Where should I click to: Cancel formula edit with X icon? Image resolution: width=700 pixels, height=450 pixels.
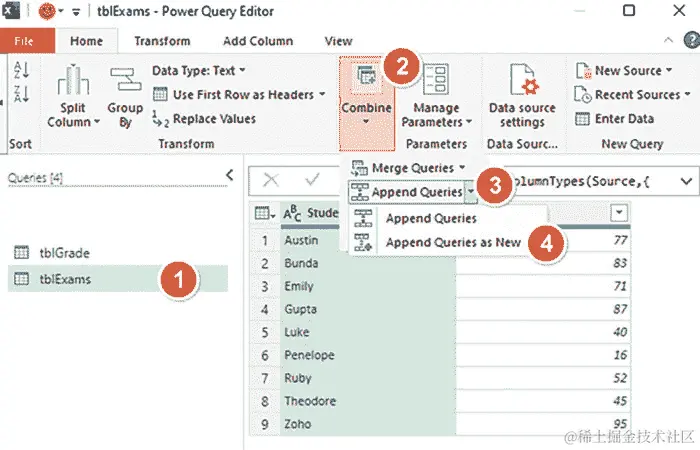pyautogui.click(x=271, y=180)
